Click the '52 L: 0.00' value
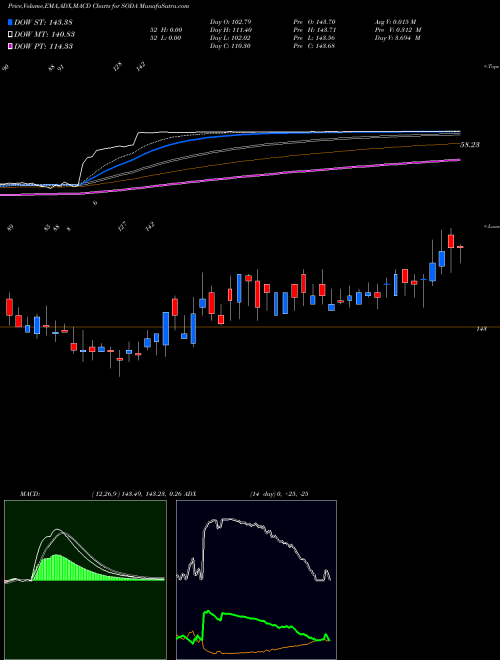This screenshot has height=660, width=500. (x=166, y=38)
